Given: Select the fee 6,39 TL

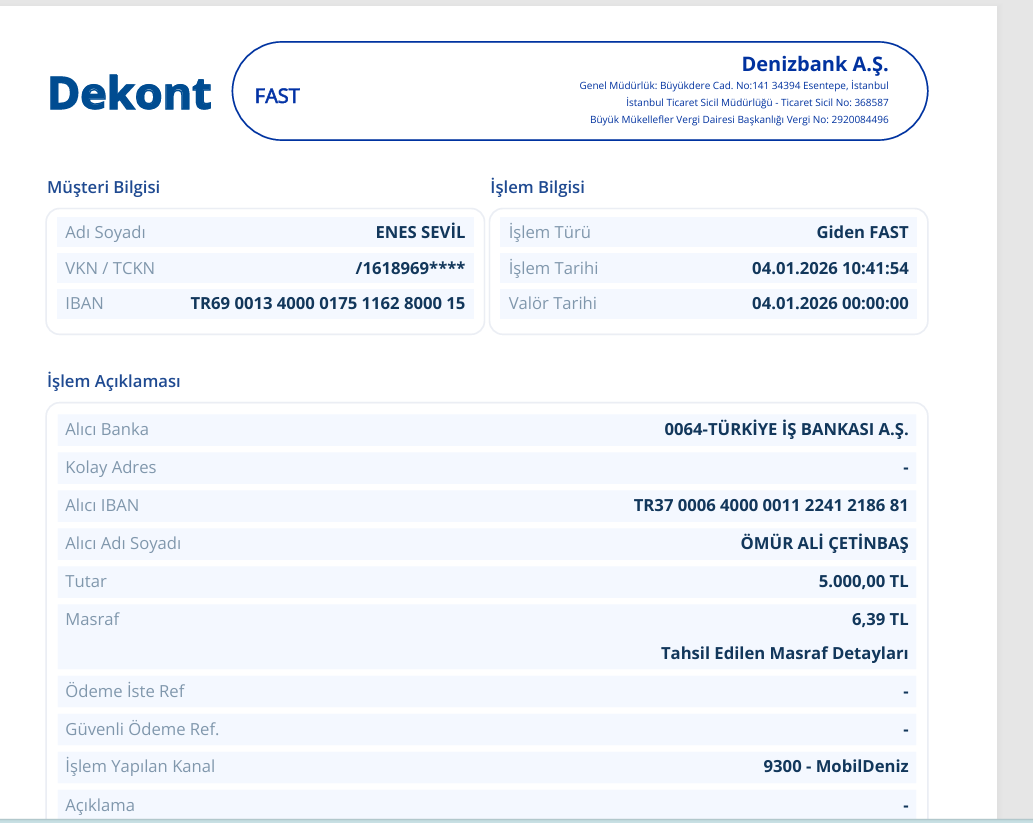Looking at the screenshot, I should pos(879,619).
